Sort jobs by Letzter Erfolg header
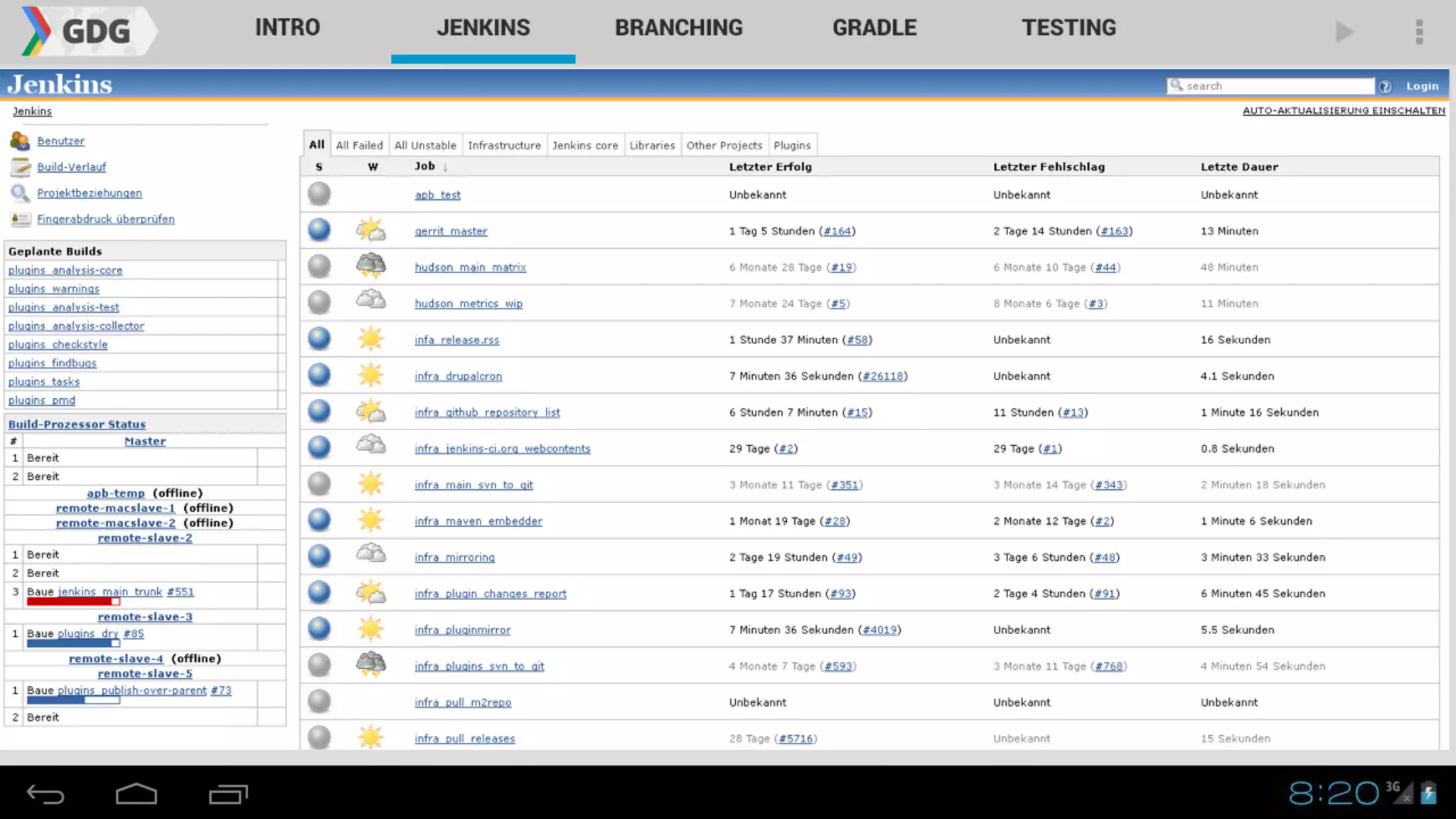Screen dimensions: 1456x819 point(770,167)
